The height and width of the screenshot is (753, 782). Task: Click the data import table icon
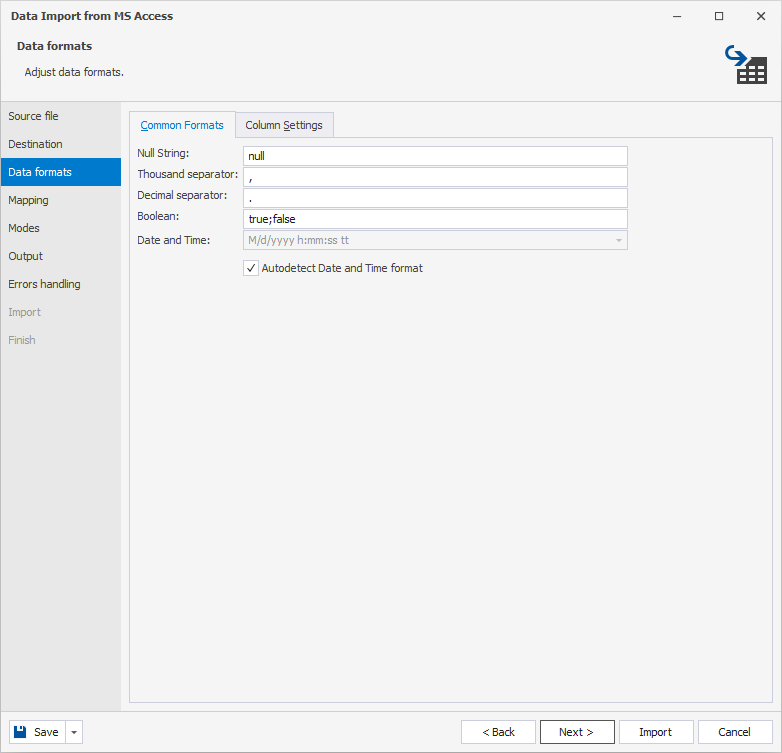746,65
